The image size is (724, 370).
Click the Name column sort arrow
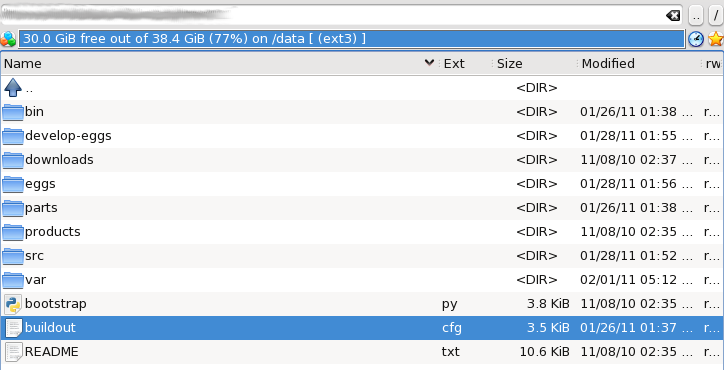[429, 63]
